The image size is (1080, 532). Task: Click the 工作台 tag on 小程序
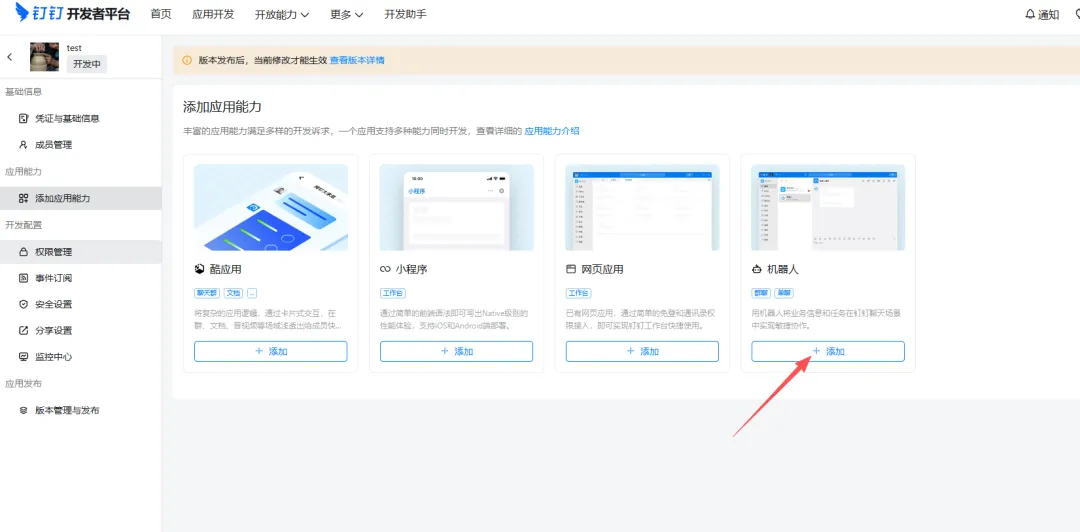tap(393, 293)
